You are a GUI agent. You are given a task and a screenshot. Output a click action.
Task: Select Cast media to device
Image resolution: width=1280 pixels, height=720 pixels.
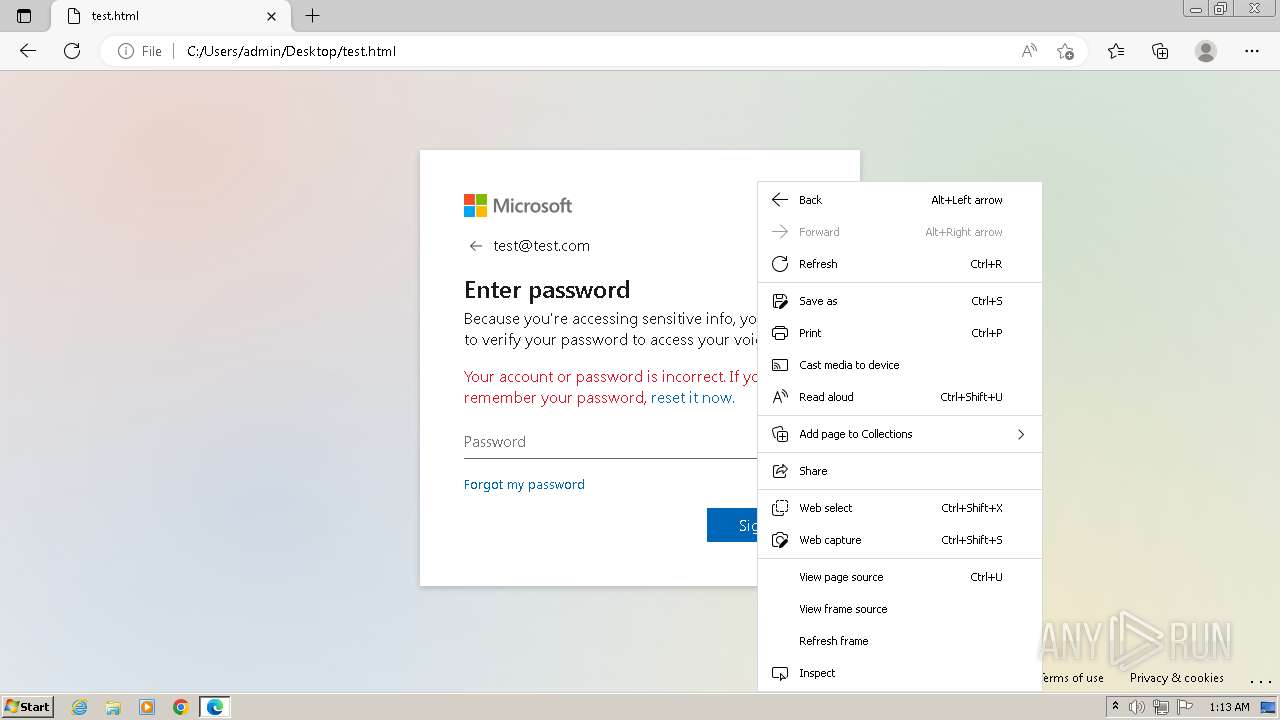[900, 365]
